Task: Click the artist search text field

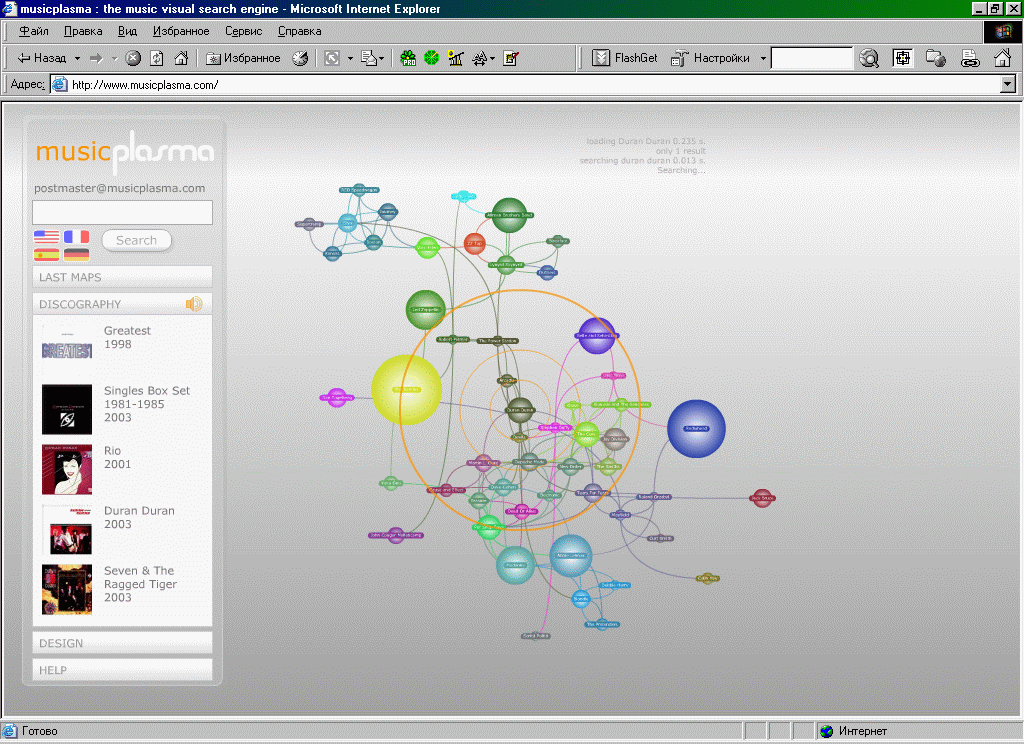Action: point(122,212)
